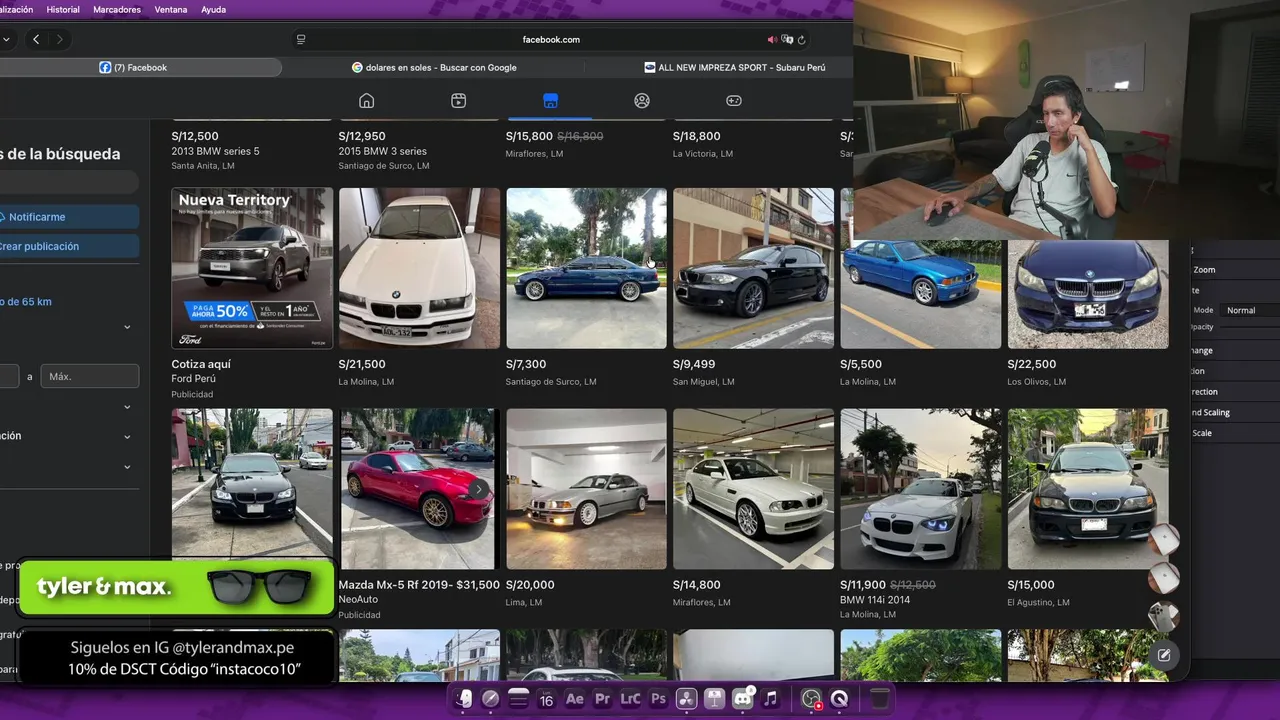
Task: Click the next-image arrow on Mazda ad
Action: (x=479, y=489)
